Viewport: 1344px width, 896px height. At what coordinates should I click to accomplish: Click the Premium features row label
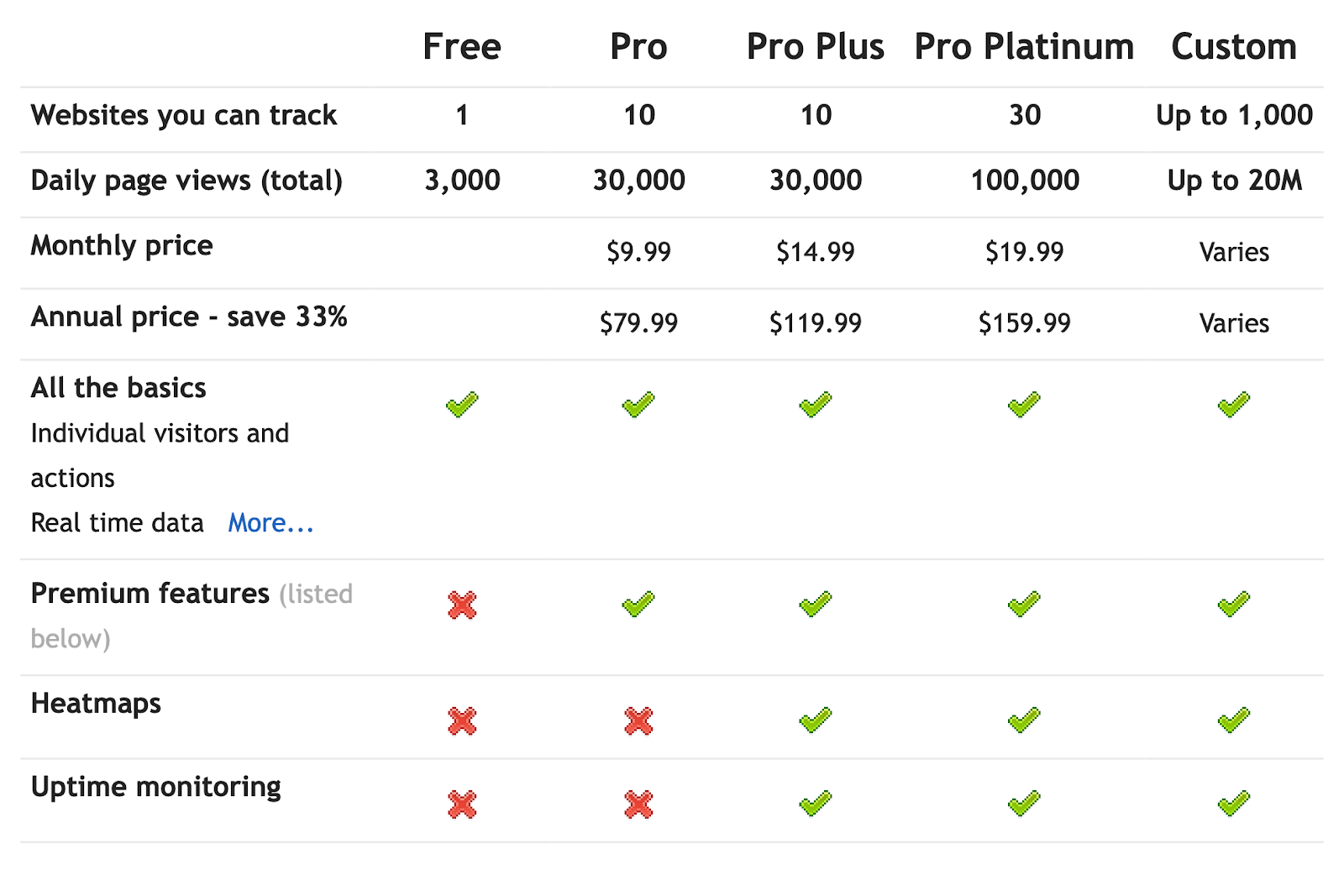tap(150, 594)
